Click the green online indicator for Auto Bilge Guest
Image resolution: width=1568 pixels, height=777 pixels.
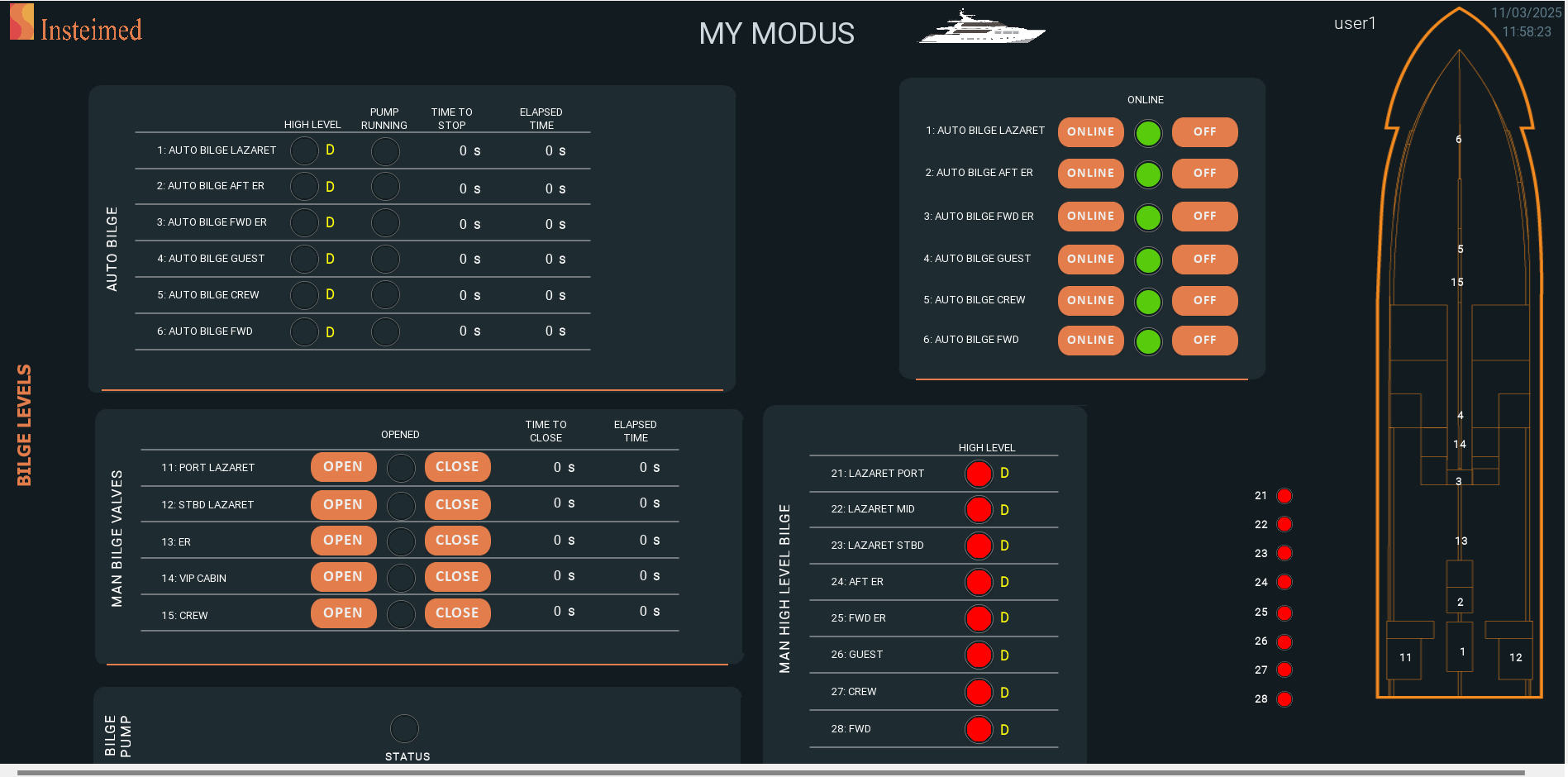point(1148,260)
